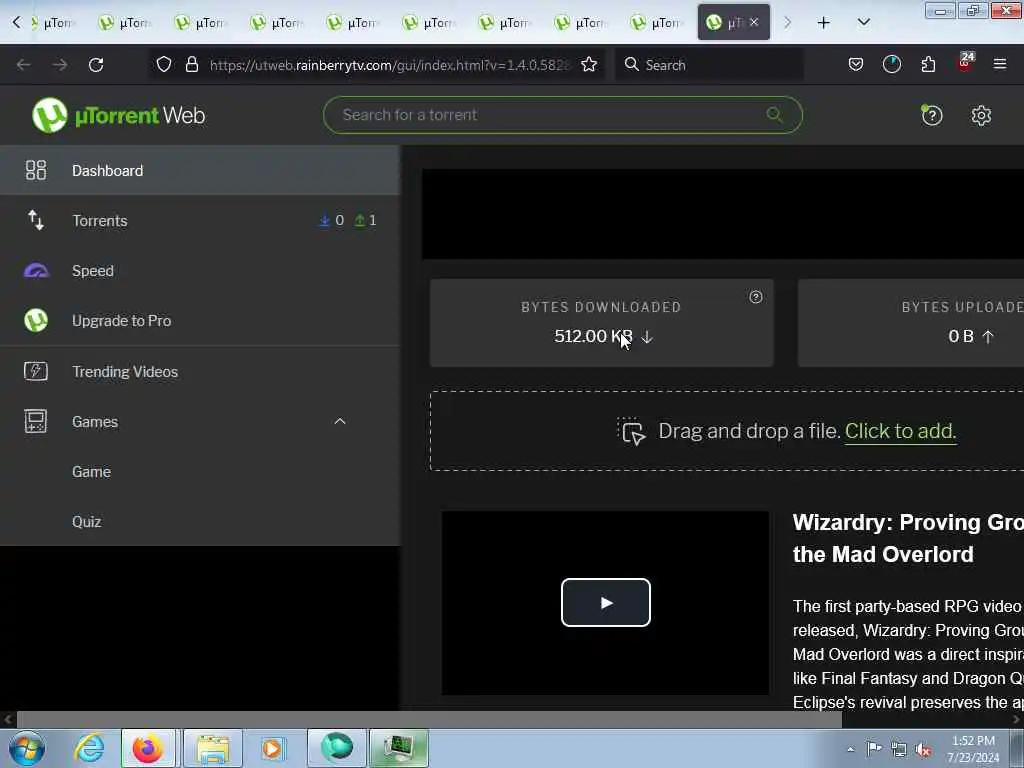
Task: Click the Wizardry: Proving Grounds title
Action: coord(908,538)
